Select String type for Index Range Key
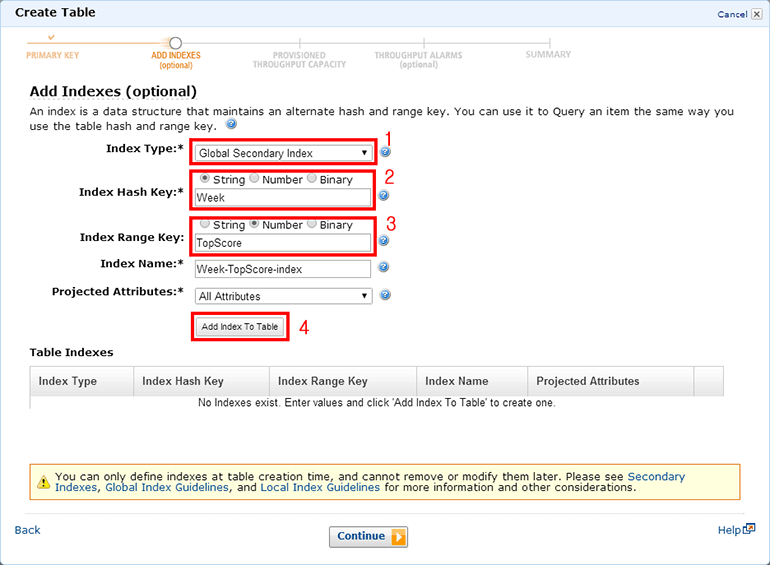The image size is (770, 565). click(x=205, y=225)
